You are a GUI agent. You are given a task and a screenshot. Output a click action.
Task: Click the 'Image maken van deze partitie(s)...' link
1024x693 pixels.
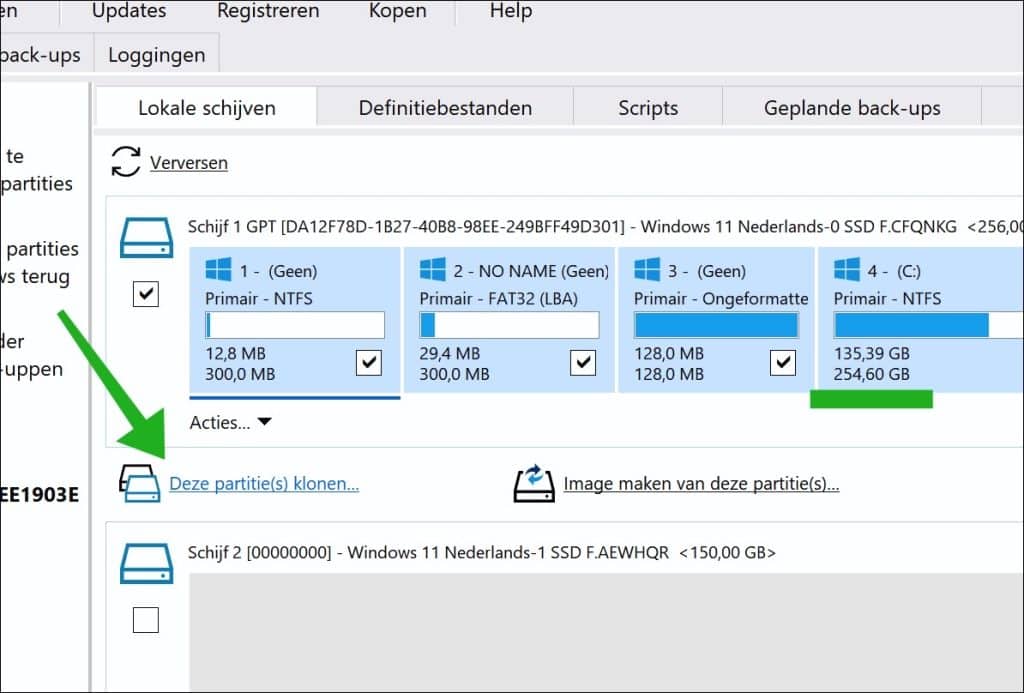click(x=702, y=483)
